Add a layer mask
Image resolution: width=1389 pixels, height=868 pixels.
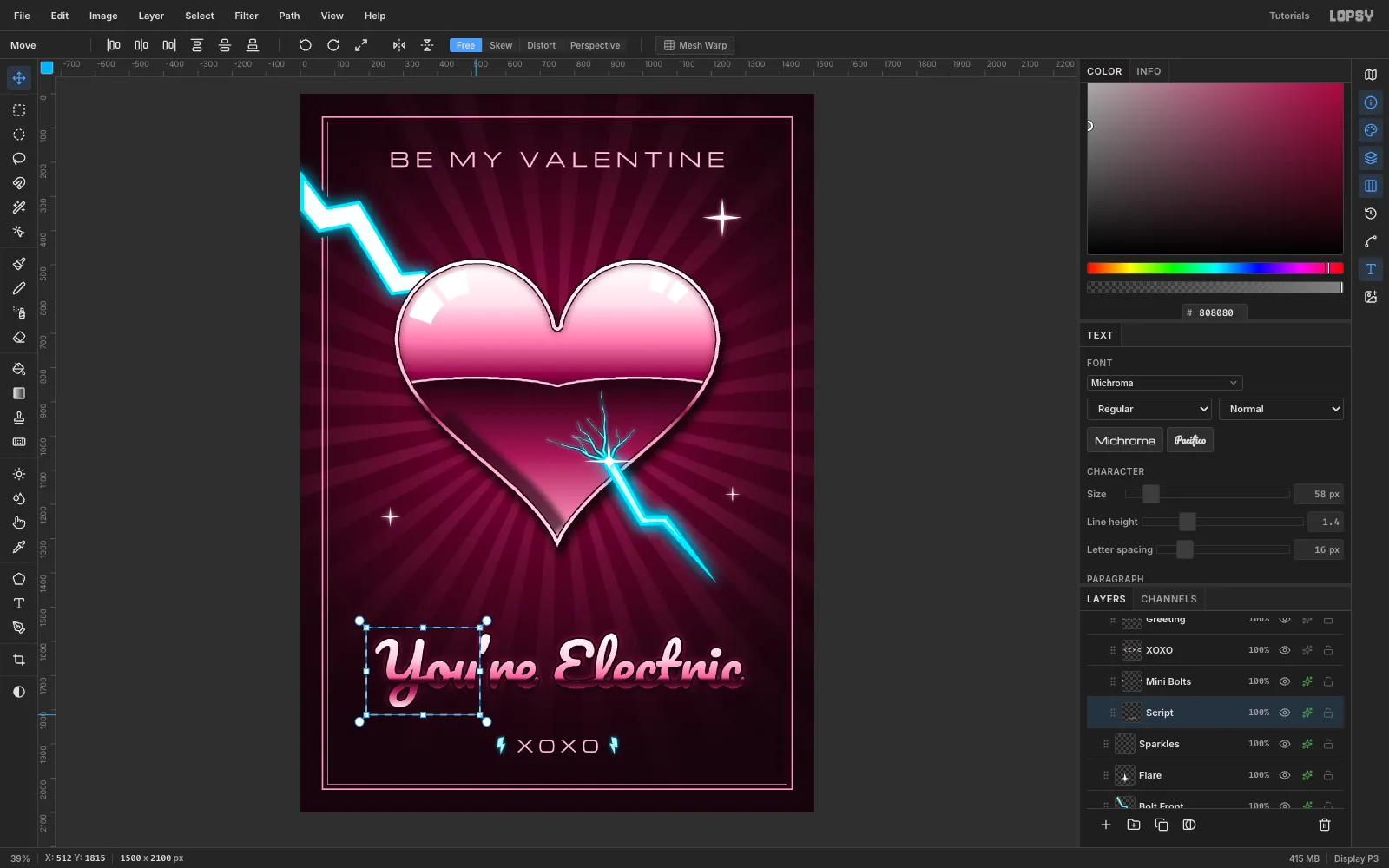coord(1189,825)
